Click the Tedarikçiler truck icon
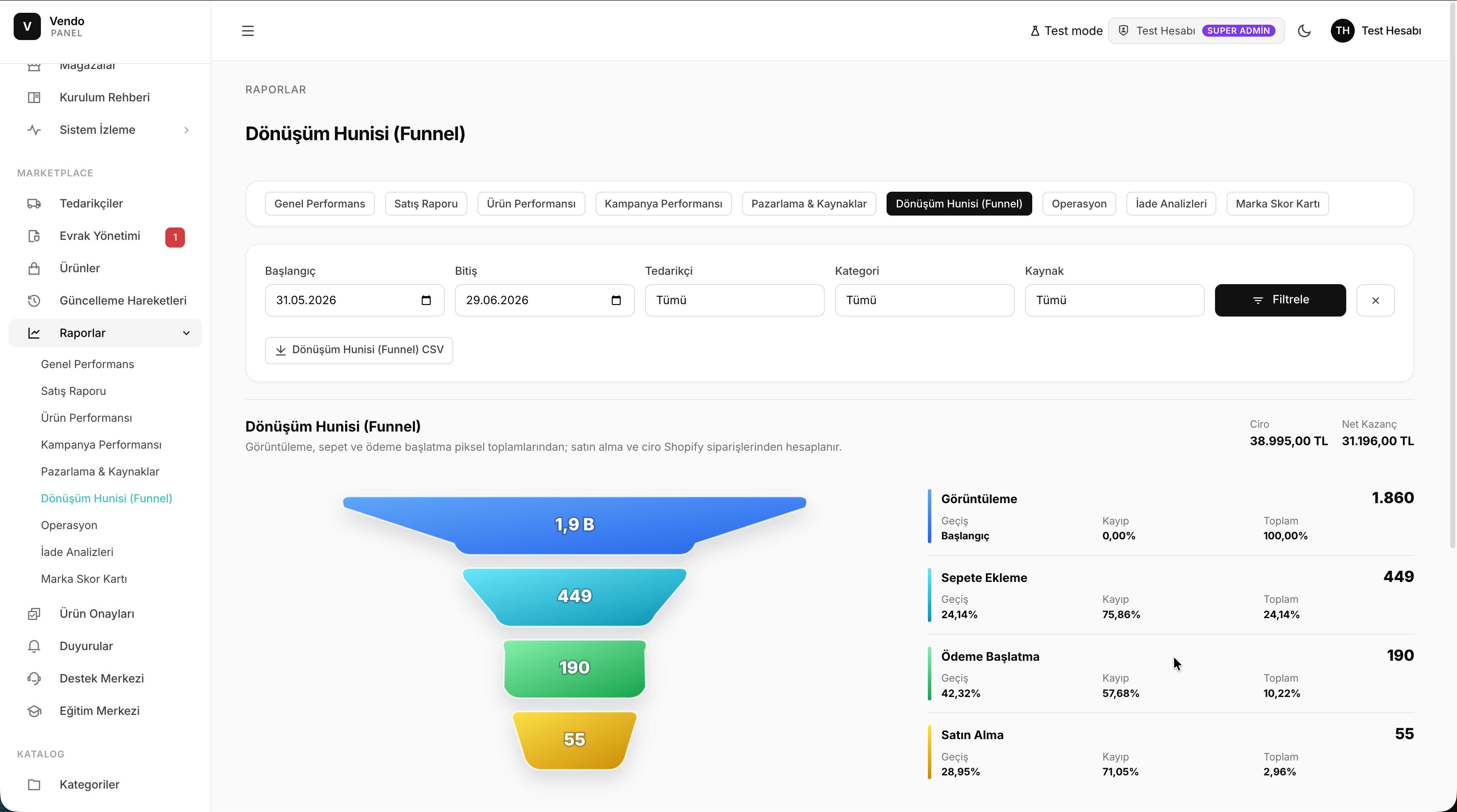The width and height of the screenshot is (1457, 812). click(x=34, y=204)
